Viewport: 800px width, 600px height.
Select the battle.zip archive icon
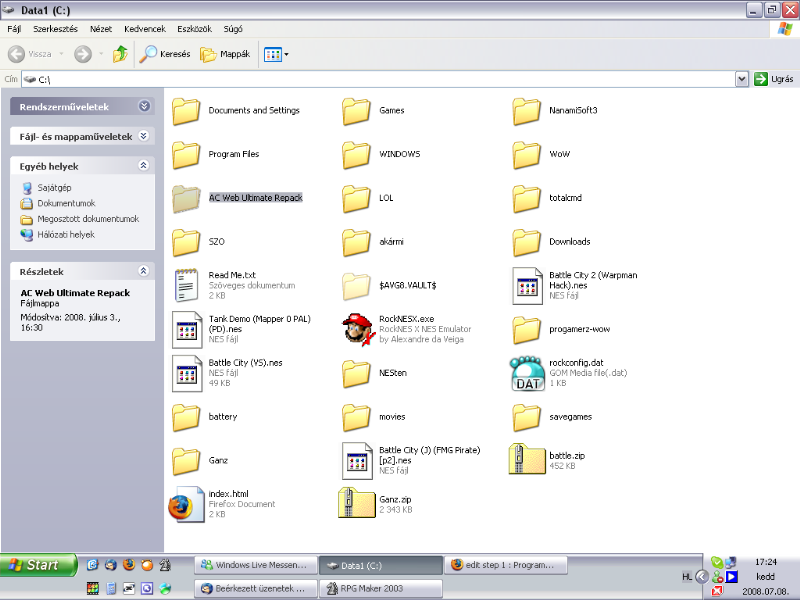[527, 460]
